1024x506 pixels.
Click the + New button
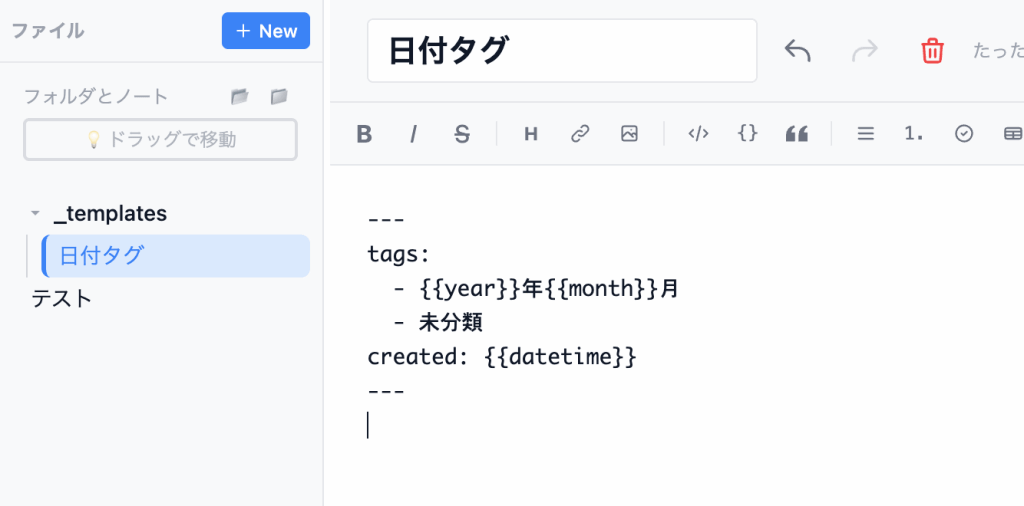266,31
